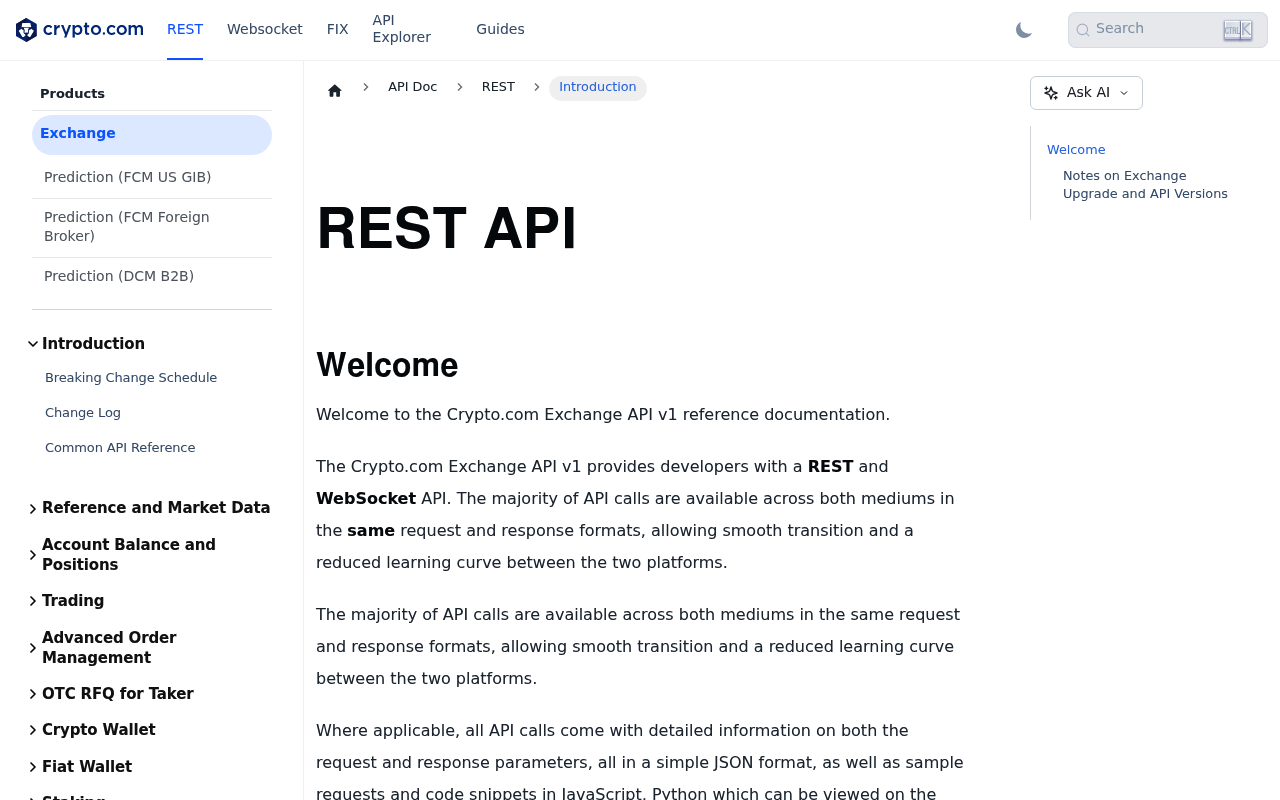Select the Exchange product
The width and height of the screenshot is (1280, 800).
[x=152, y=134]
